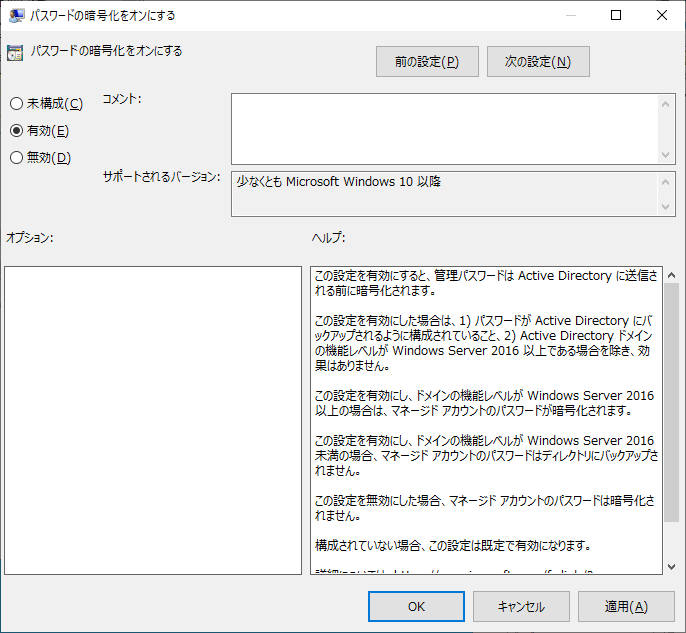Select the 無効 radio button

pos(16,157)
